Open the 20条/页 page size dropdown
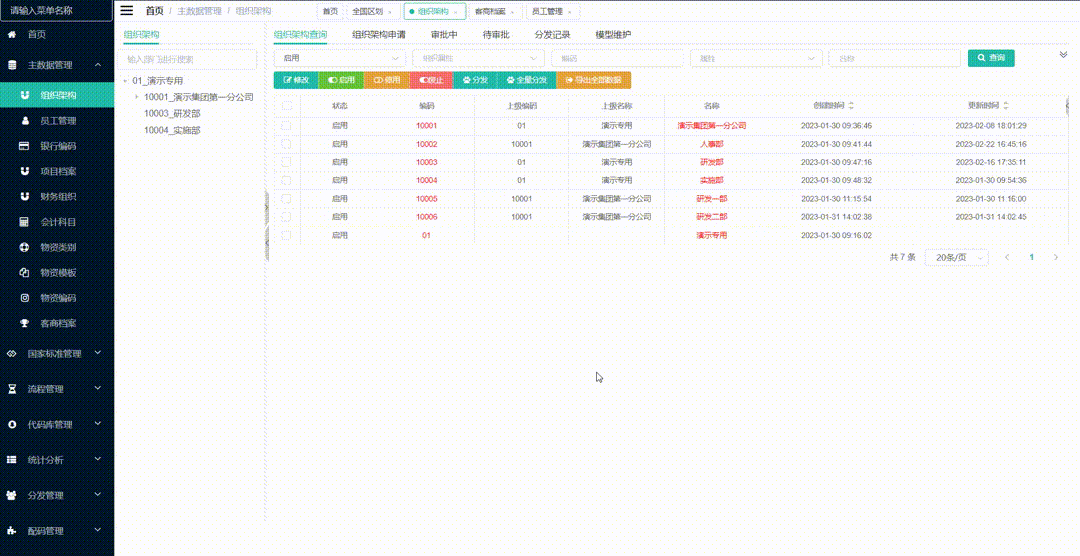The height and width of the screenshot is (556, 1080). point(956,257)
